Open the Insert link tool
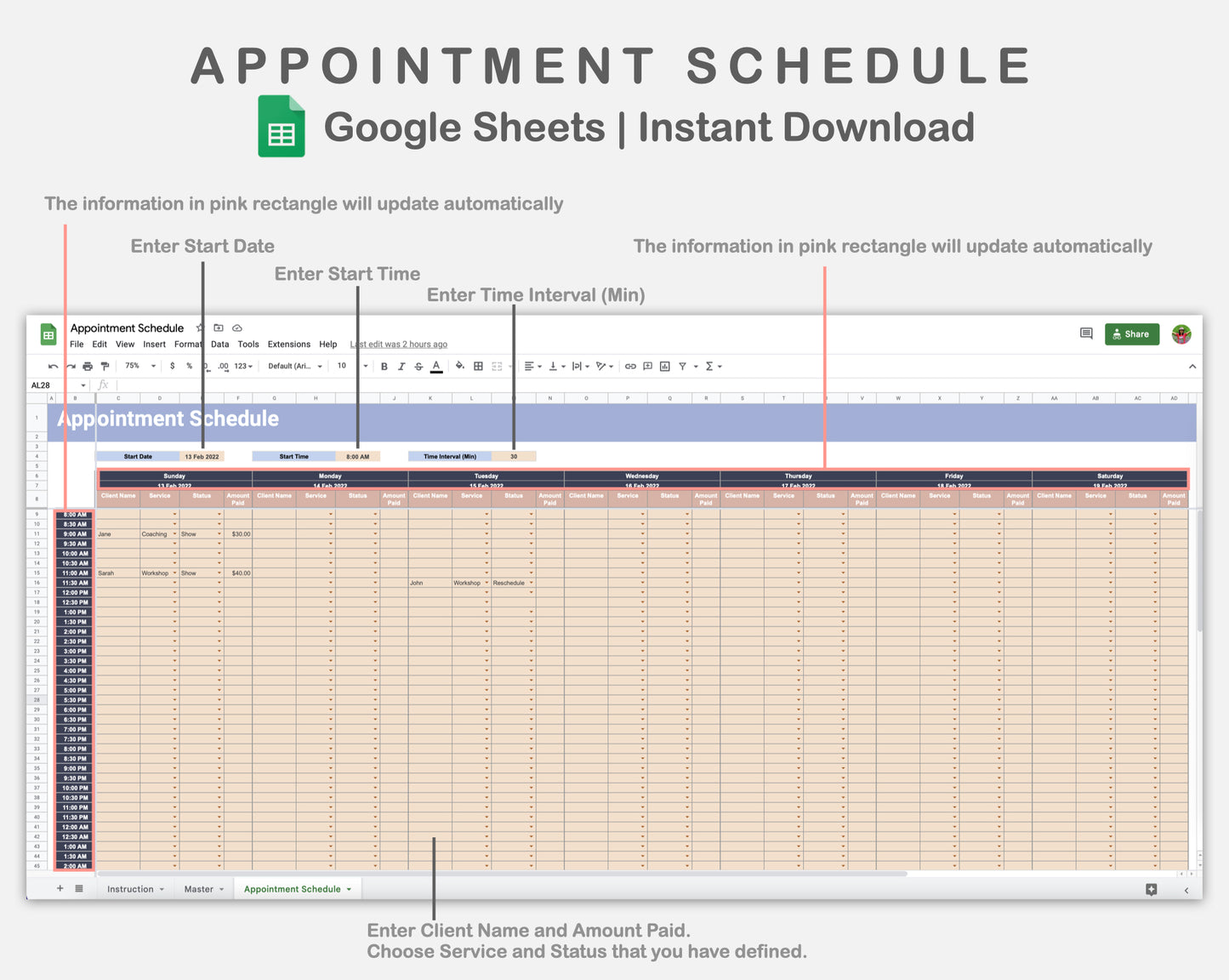 pyautogui.click(x=629, y=366)
